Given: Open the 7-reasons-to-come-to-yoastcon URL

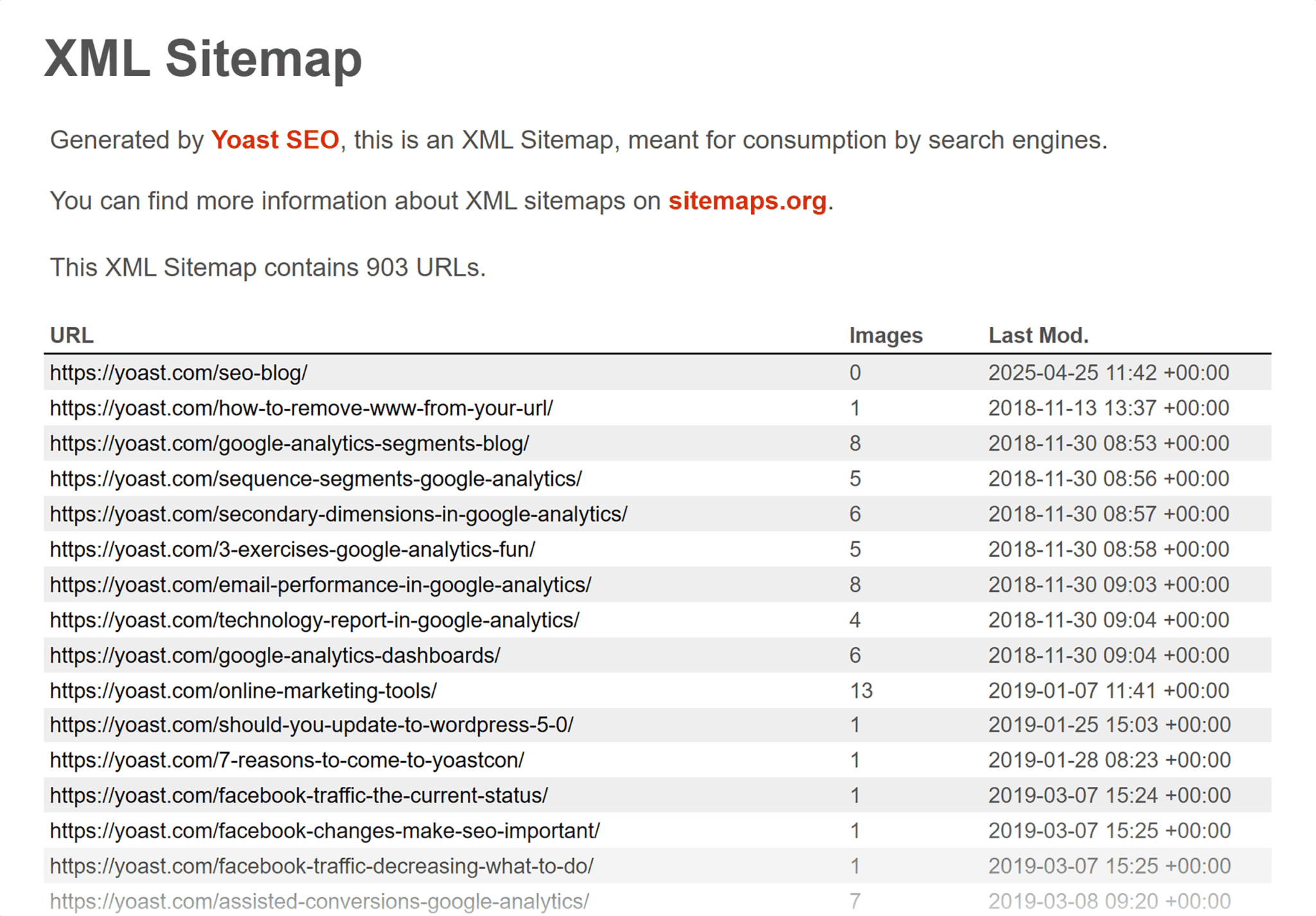Looking at the screenshot, I should click(287, 760).
